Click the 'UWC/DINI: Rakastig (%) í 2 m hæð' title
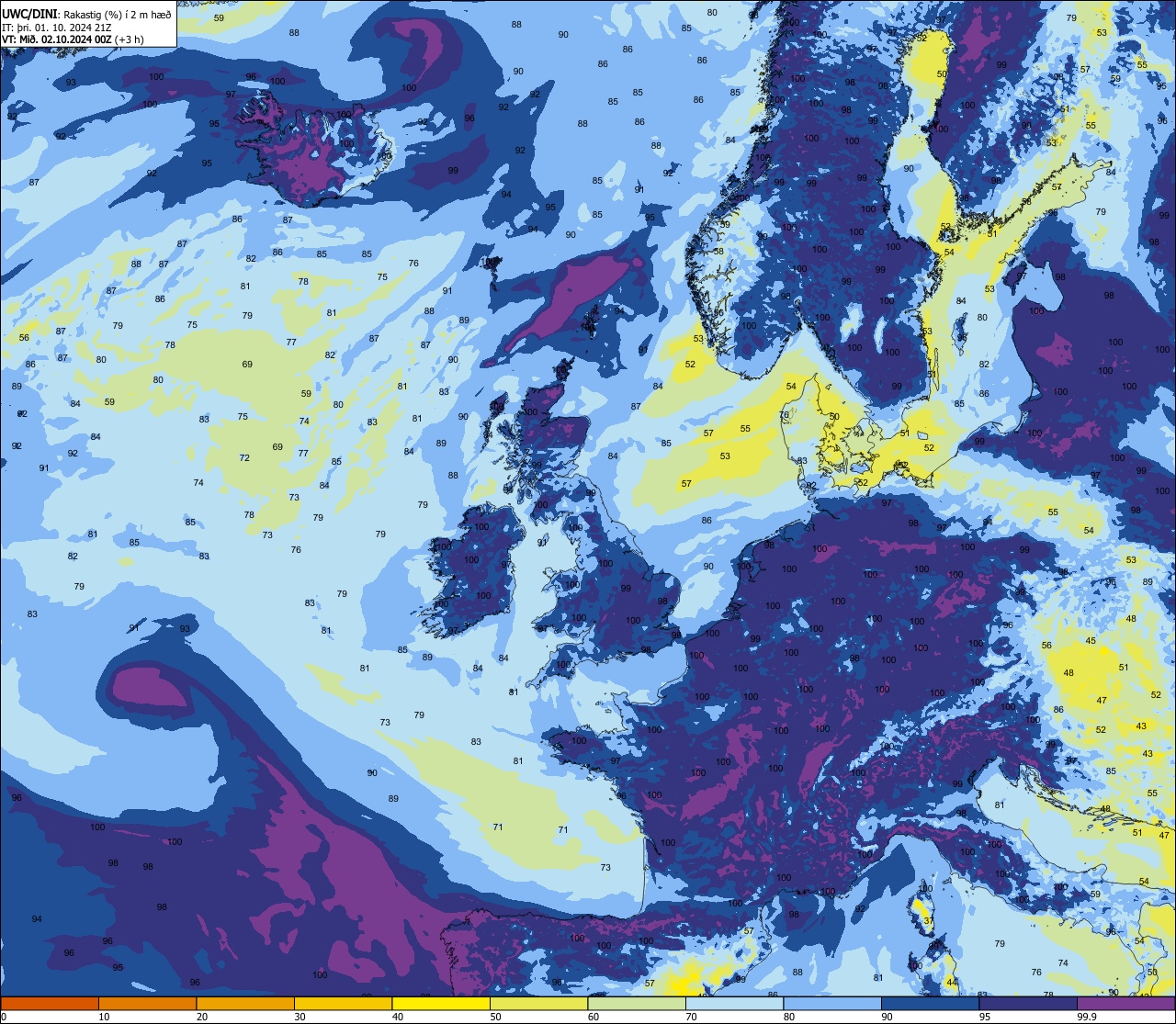Viewport: 1176px width, 1024px height. pyautogui.click(x=86, y=13)
